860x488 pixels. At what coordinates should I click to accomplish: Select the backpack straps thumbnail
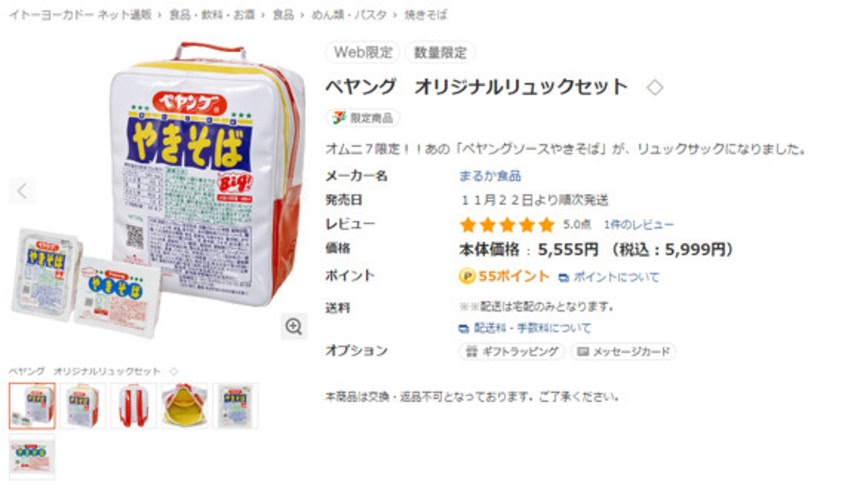133,406
